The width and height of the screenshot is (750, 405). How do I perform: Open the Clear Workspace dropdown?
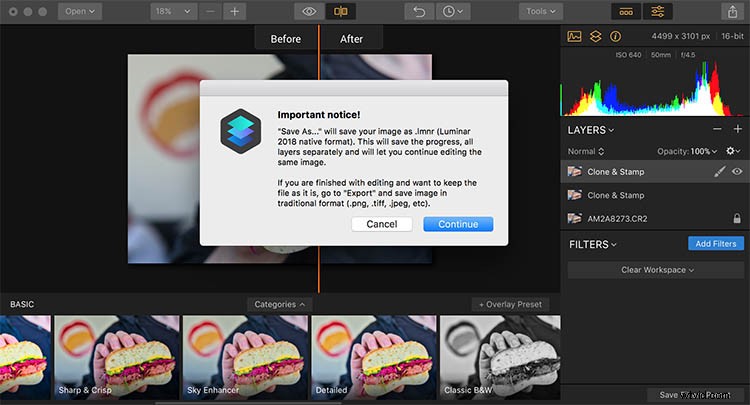pos(656,270)
